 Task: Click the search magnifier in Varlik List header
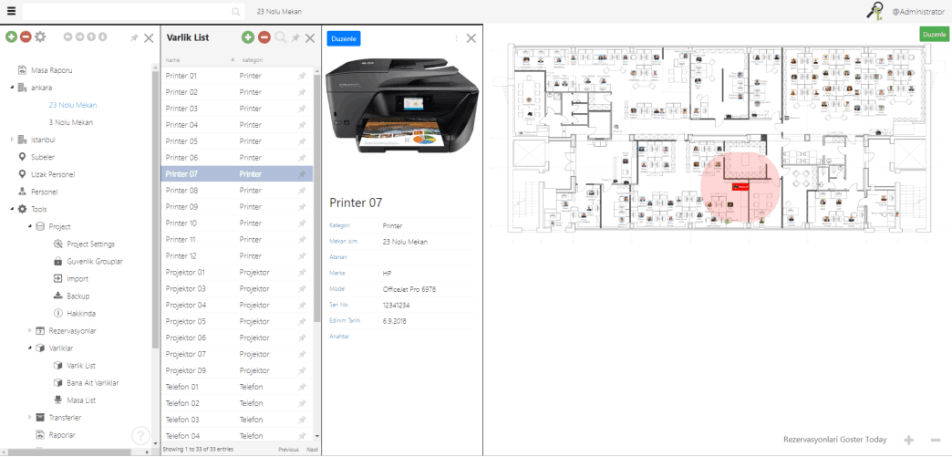tap(281, 38)
